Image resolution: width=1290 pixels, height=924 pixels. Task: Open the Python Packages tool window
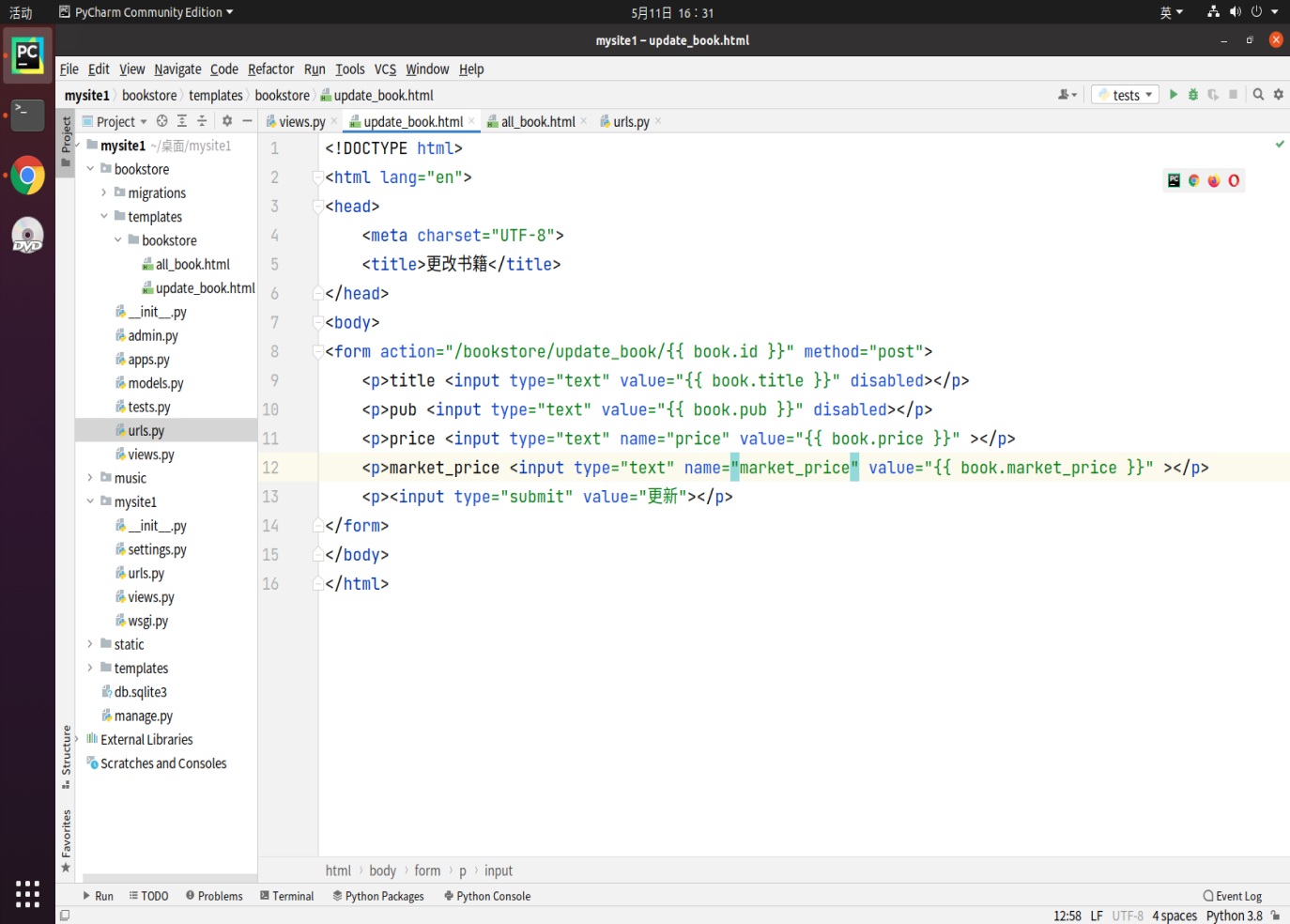pos(378,896)
